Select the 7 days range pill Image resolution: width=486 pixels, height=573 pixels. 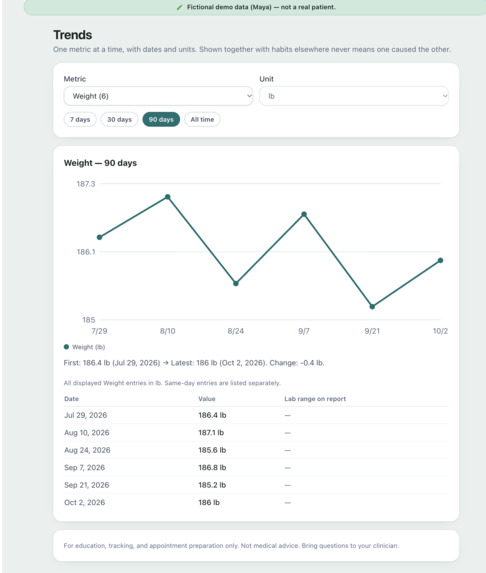pyautogui.click(x=80, y=119)
